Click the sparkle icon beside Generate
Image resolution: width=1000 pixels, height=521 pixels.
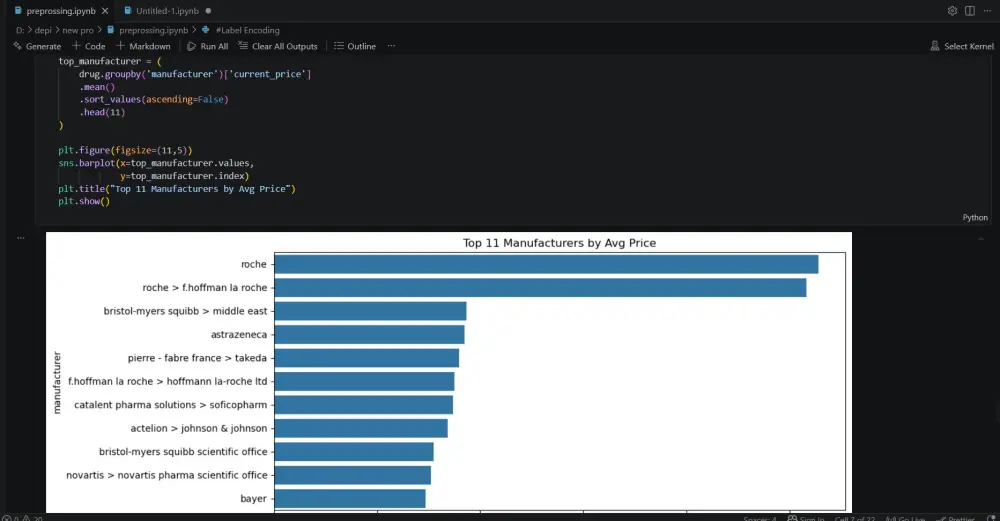(17, 46)
